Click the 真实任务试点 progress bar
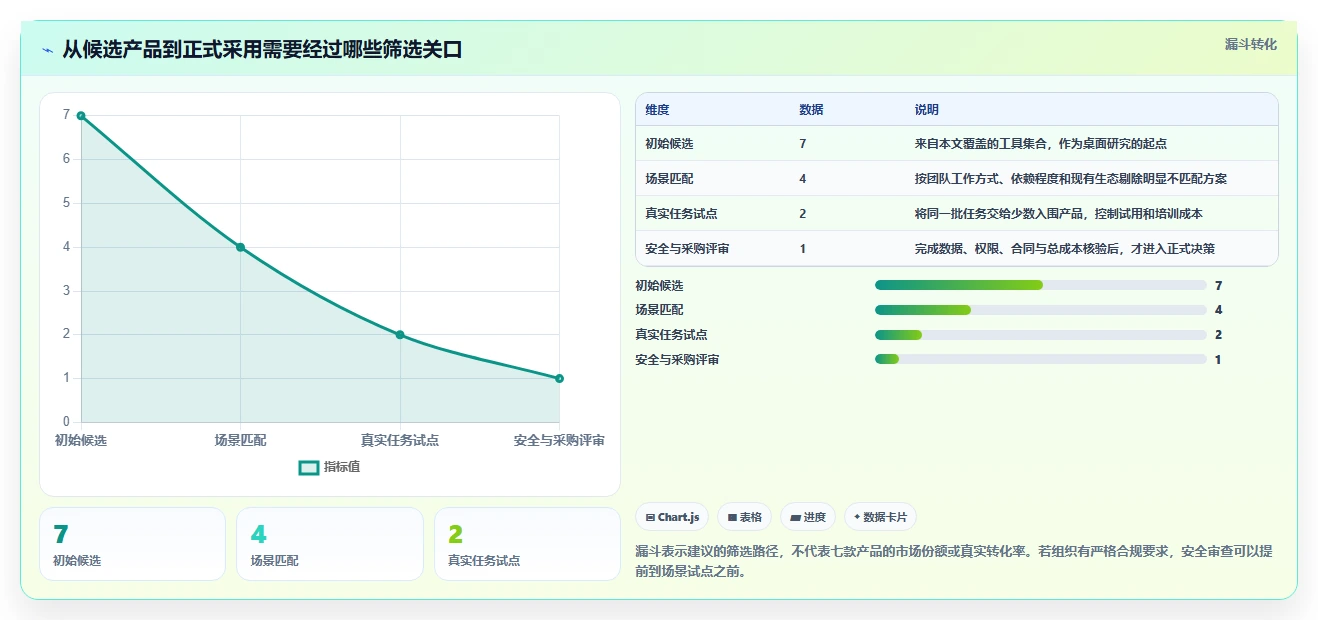Image resolution: width=1318 pixels, height=620 pixels. click(1041, 335)
